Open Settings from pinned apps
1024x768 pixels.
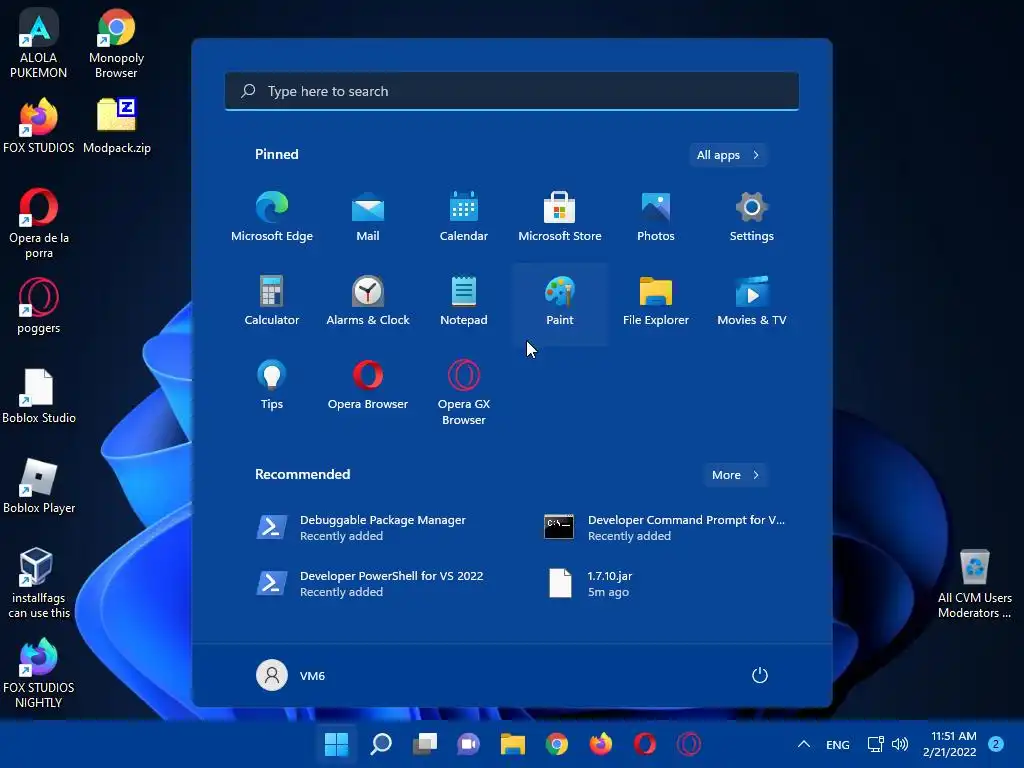click(x=752, y=217)
